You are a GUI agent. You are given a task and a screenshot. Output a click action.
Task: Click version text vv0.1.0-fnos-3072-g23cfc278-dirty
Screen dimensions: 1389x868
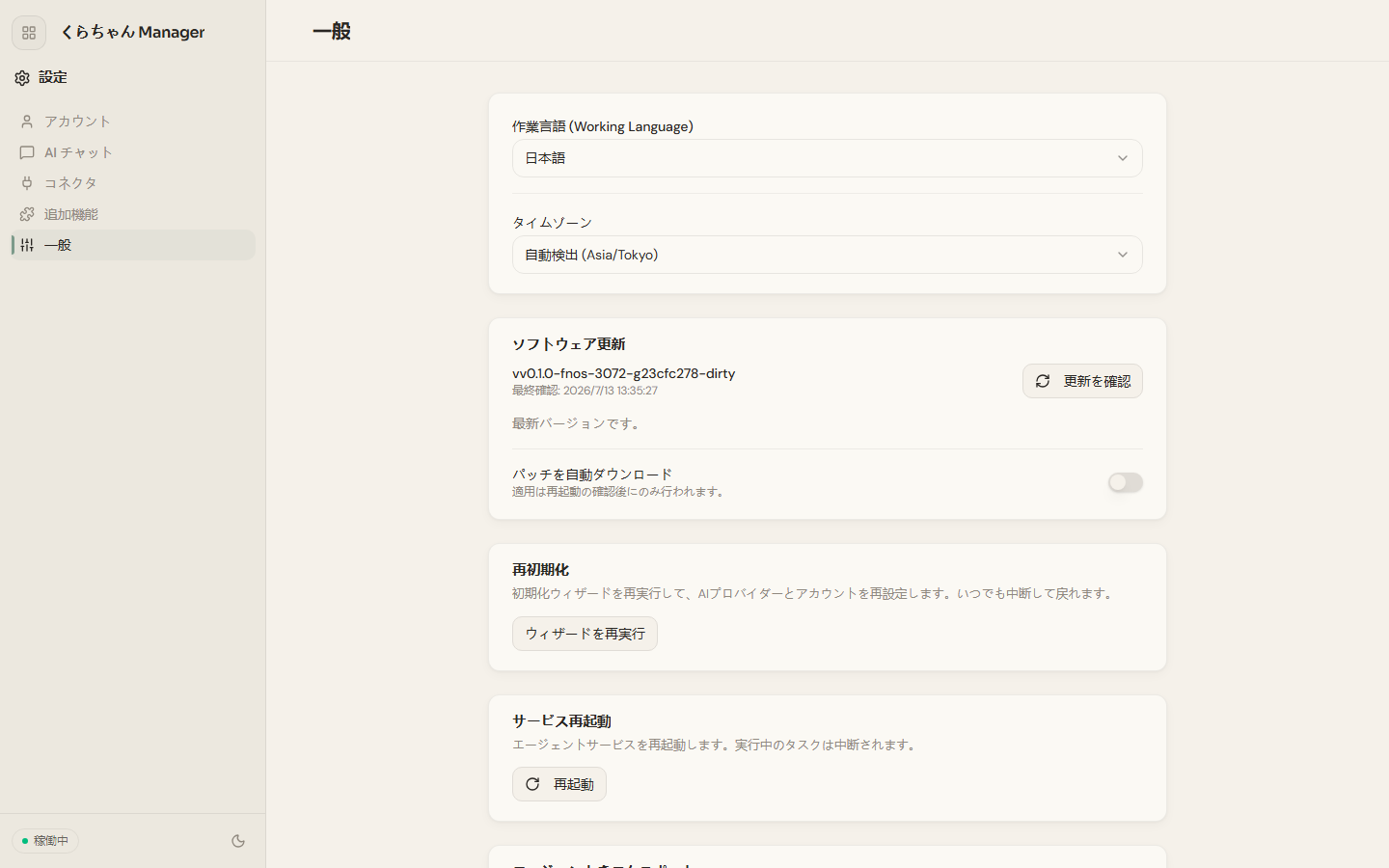pos(623,373)
